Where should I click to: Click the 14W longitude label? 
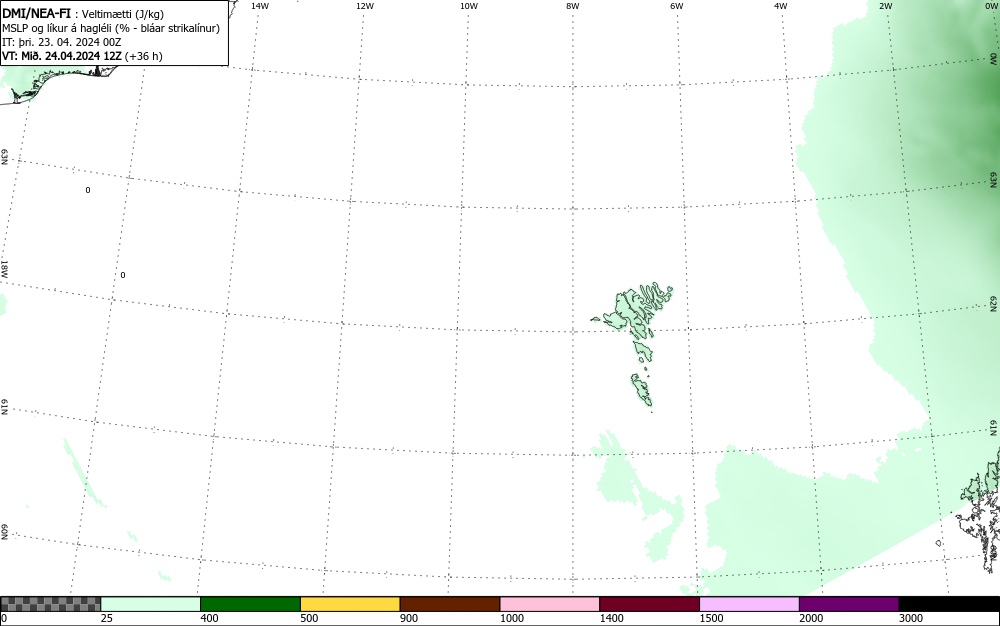tap(260, 6)
